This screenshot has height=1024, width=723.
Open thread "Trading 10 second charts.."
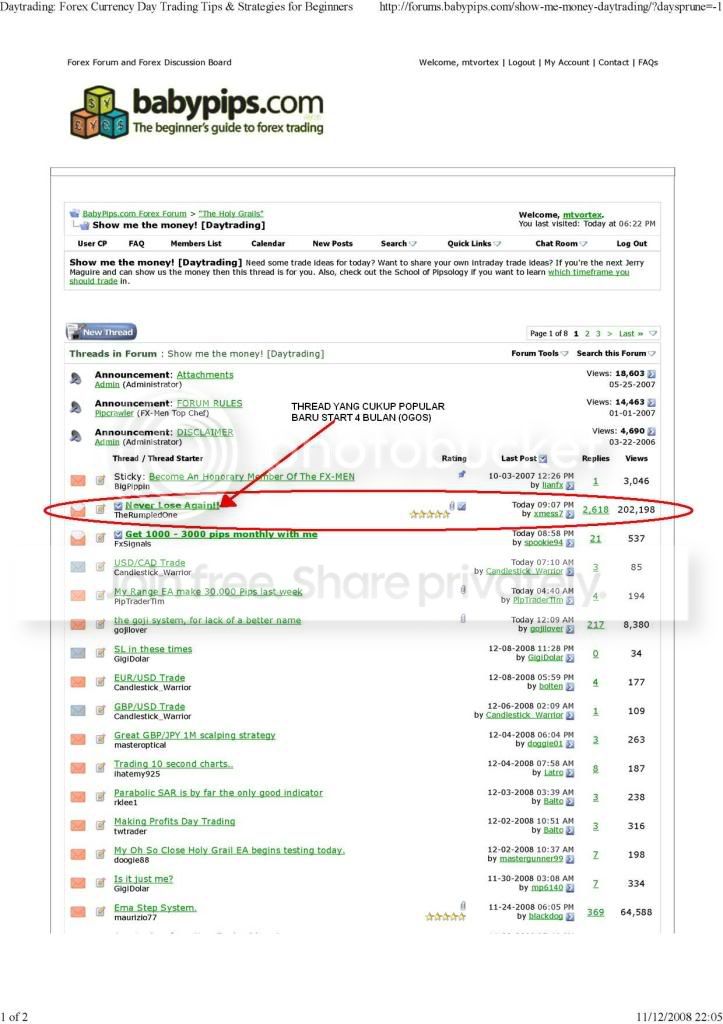point(173,764)
